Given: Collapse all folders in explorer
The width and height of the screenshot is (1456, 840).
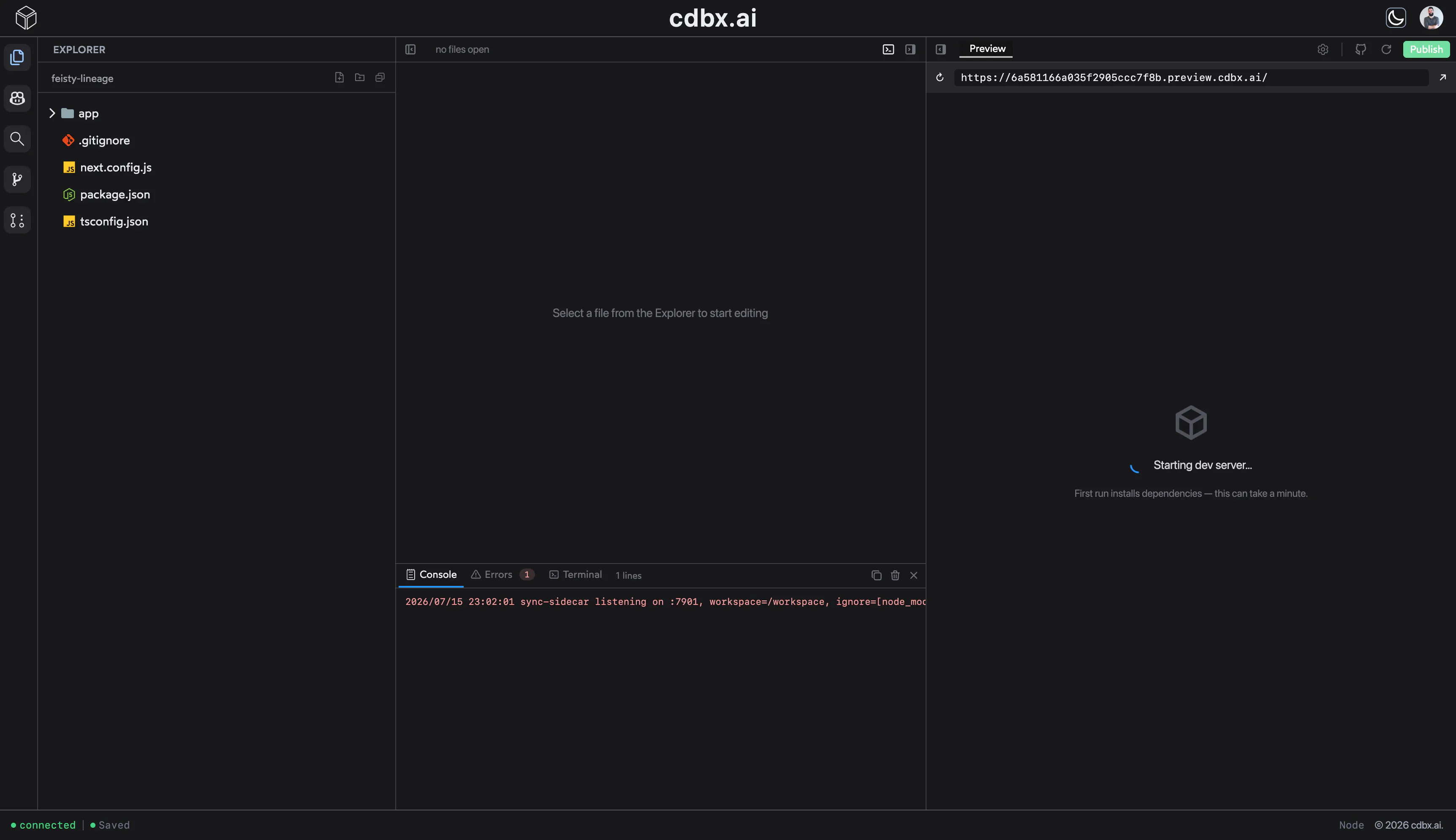Looking at the screenshot, I should [x=380, y=77].
